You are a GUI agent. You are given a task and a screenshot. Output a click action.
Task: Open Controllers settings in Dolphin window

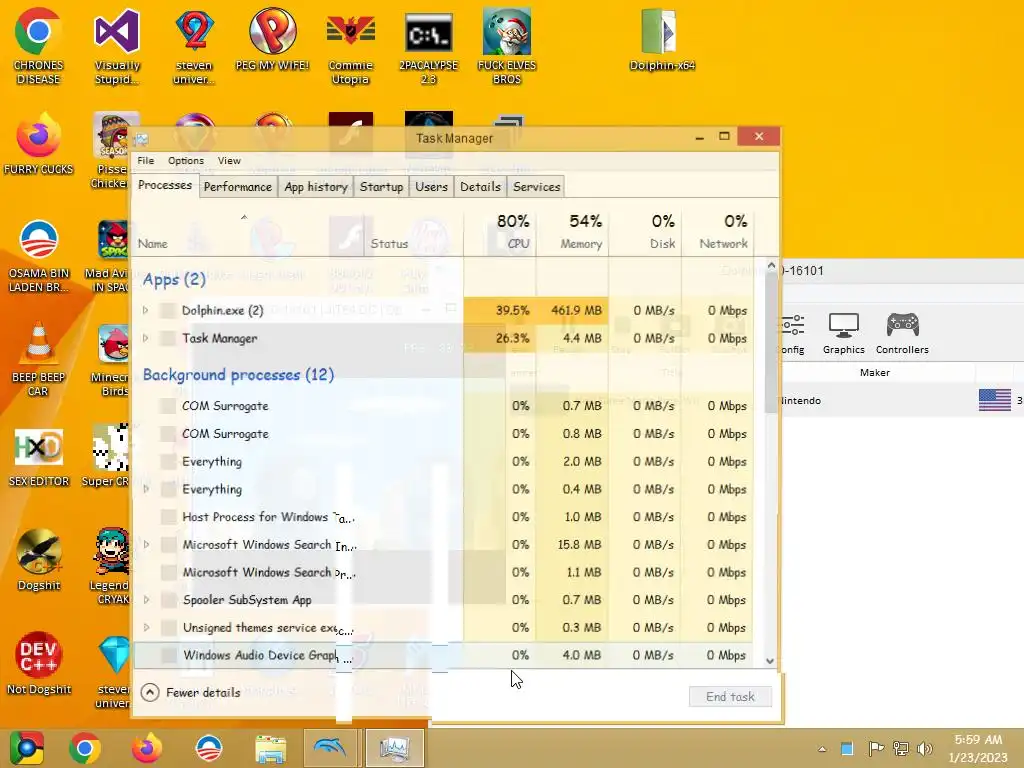(902, 333)
